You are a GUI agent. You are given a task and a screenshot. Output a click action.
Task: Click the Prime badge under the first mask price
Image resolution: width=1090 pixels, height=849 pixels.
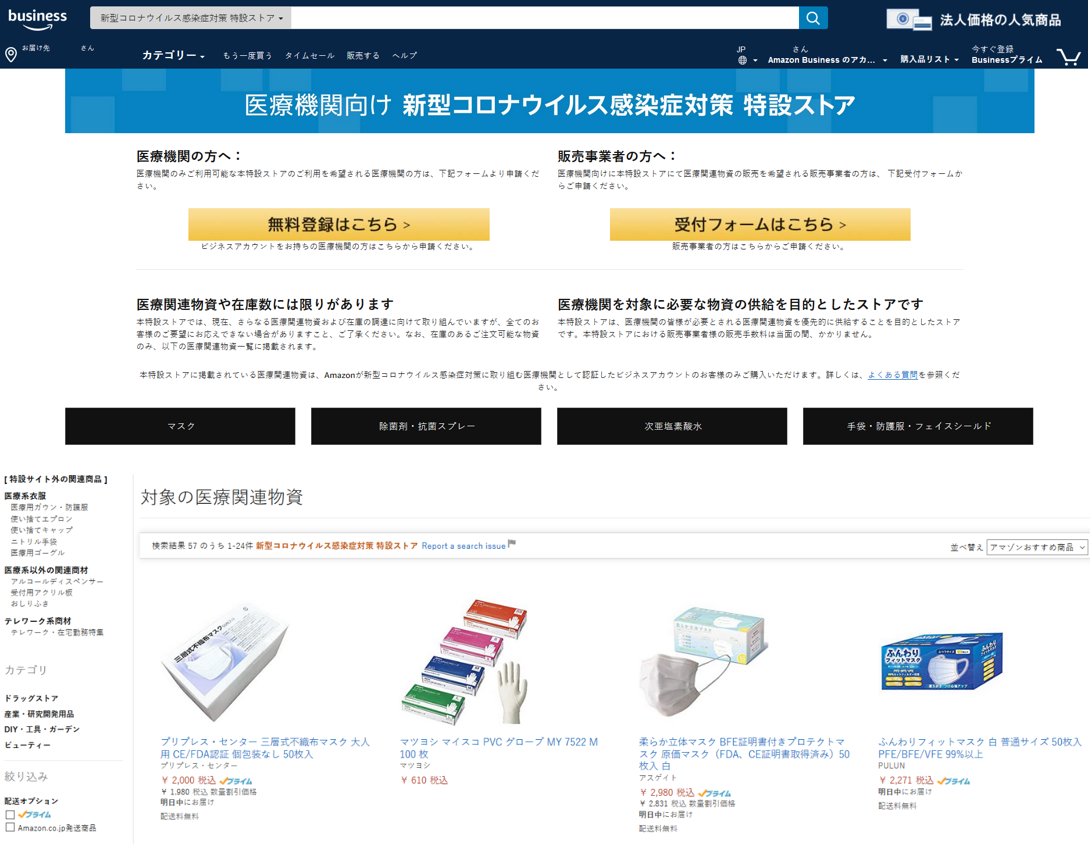pyautogui.click(x=236, y=781)
